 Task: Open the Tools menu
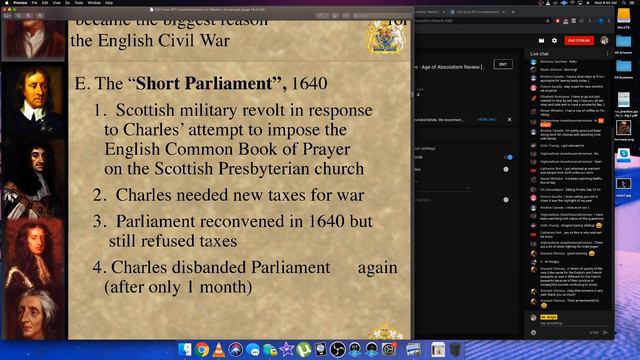(x=79, y=2)
